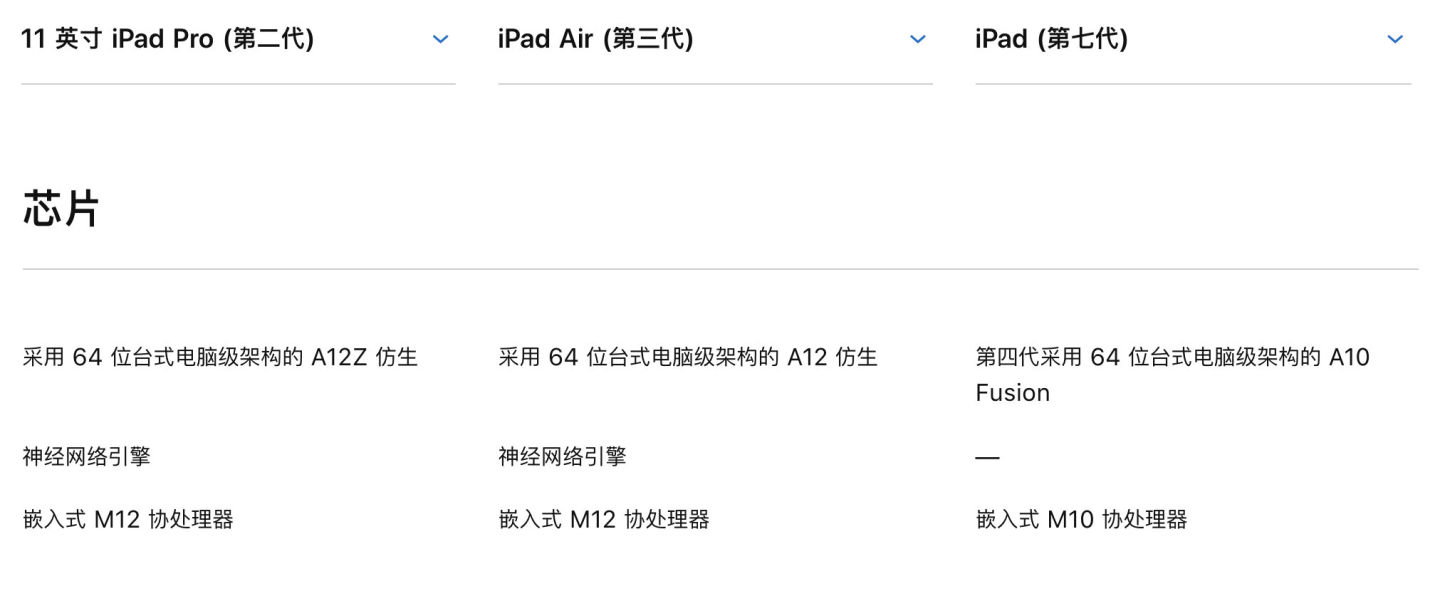Open the iPad (第七代) model selector
The height and width of the screenshot is (591, 1440).
(1052, 40)
